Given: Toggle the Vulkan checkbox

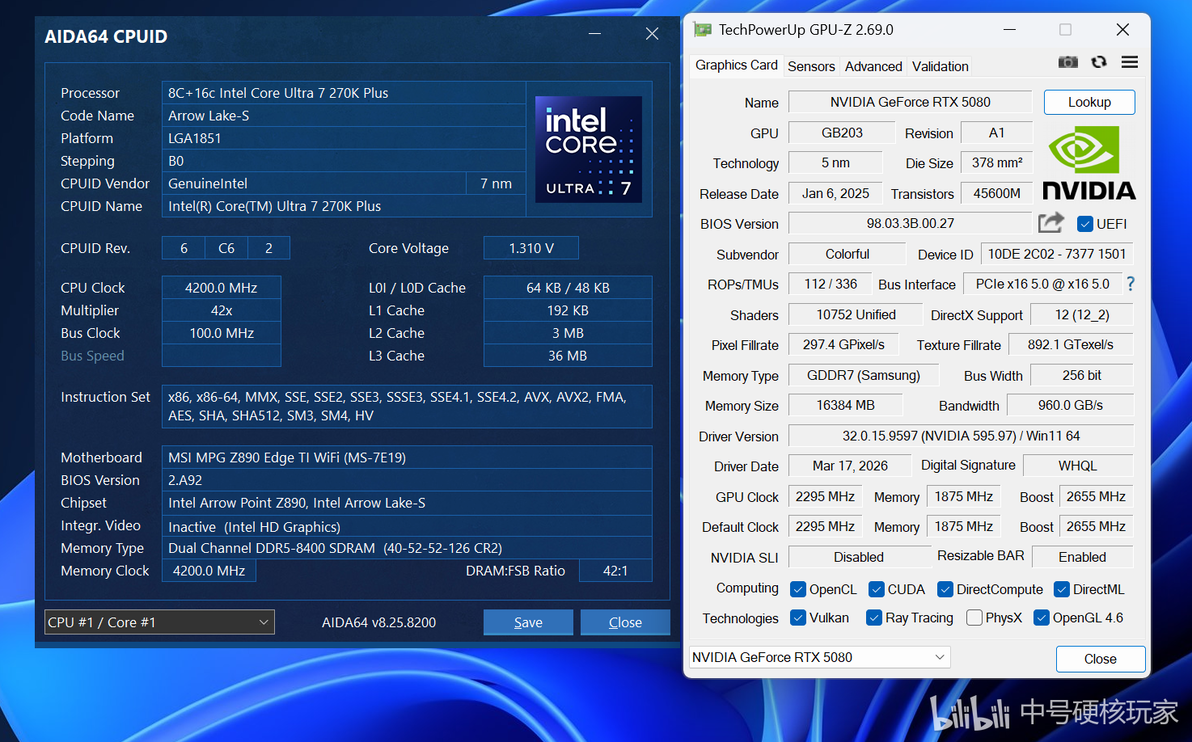Looking at the screenshot, I should [x=797, y=617].
